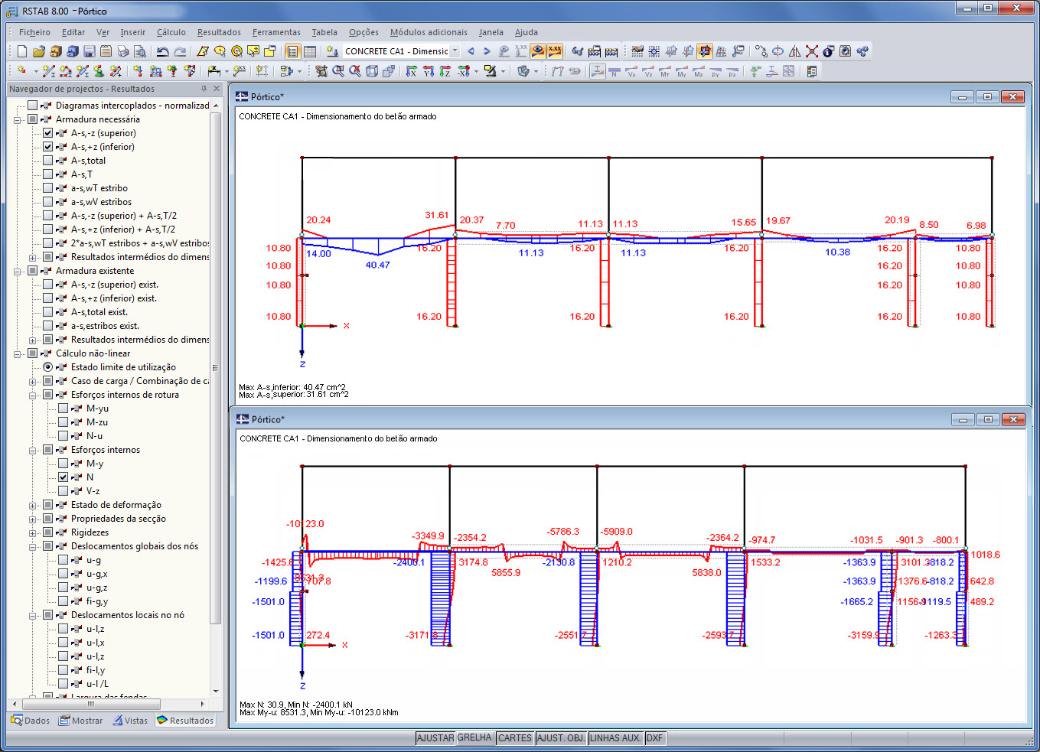The height and width of the screenshot is (752, 1040).
Task: Click the isometric view cube icon
Action: point(372,71)
